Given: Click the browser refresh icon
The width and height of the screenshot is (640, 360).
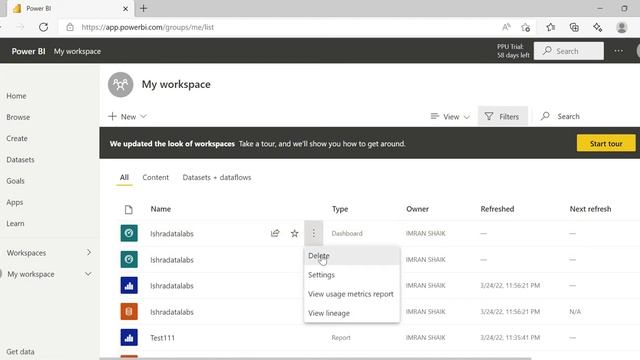Looking at the screenshot, I should 43,27.
